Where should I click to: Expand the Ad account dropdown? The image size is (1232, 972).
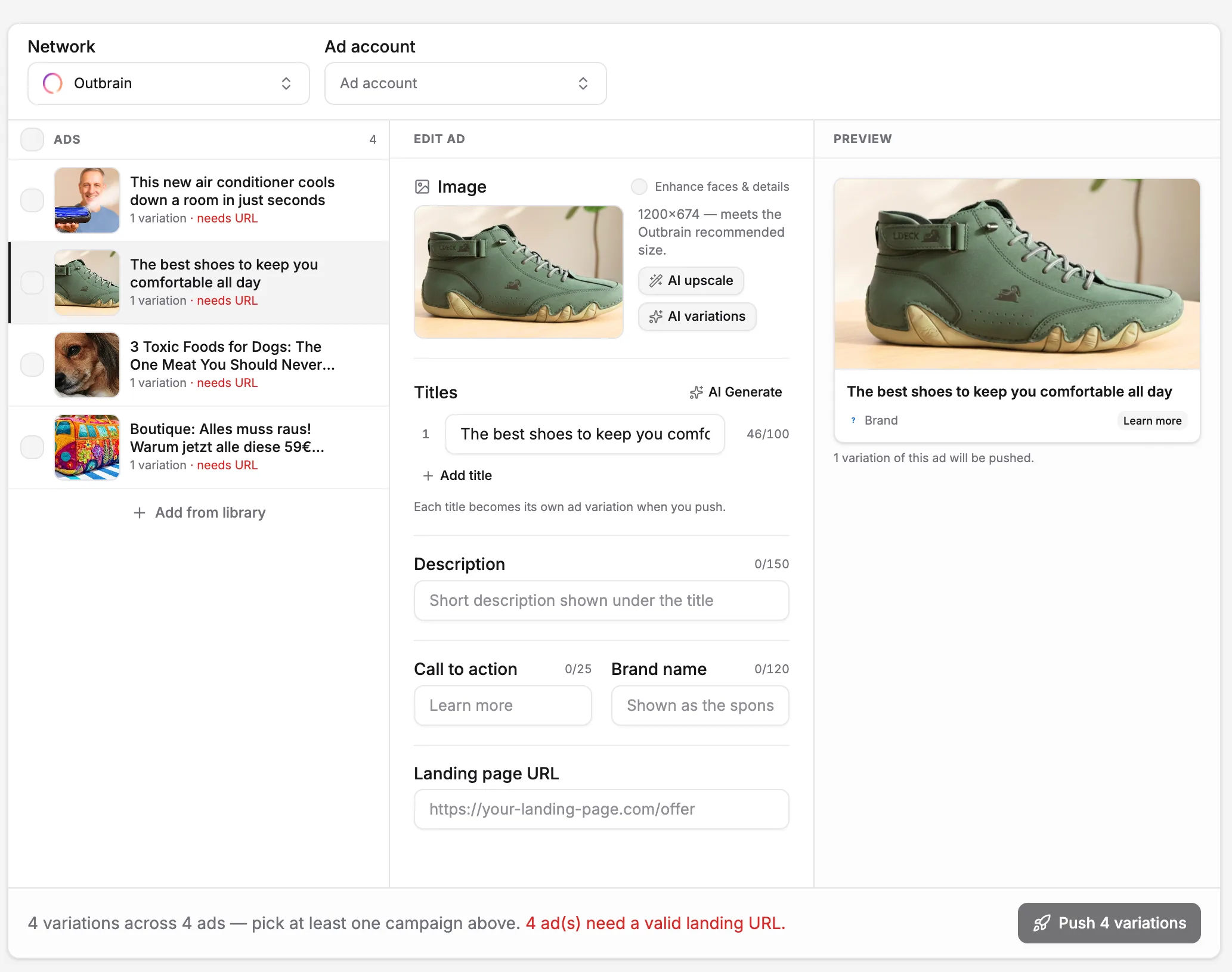pyautogui.click(x=466, y=83)
